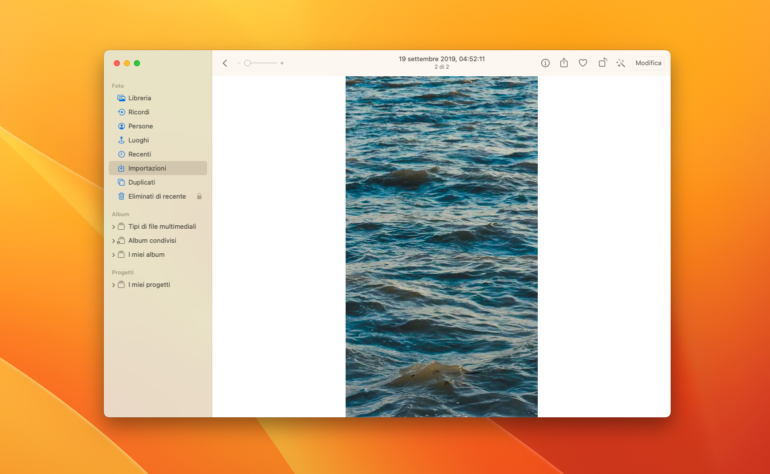Click the Libreria icon
Screen dimensions: 770x474
(121, 98)
